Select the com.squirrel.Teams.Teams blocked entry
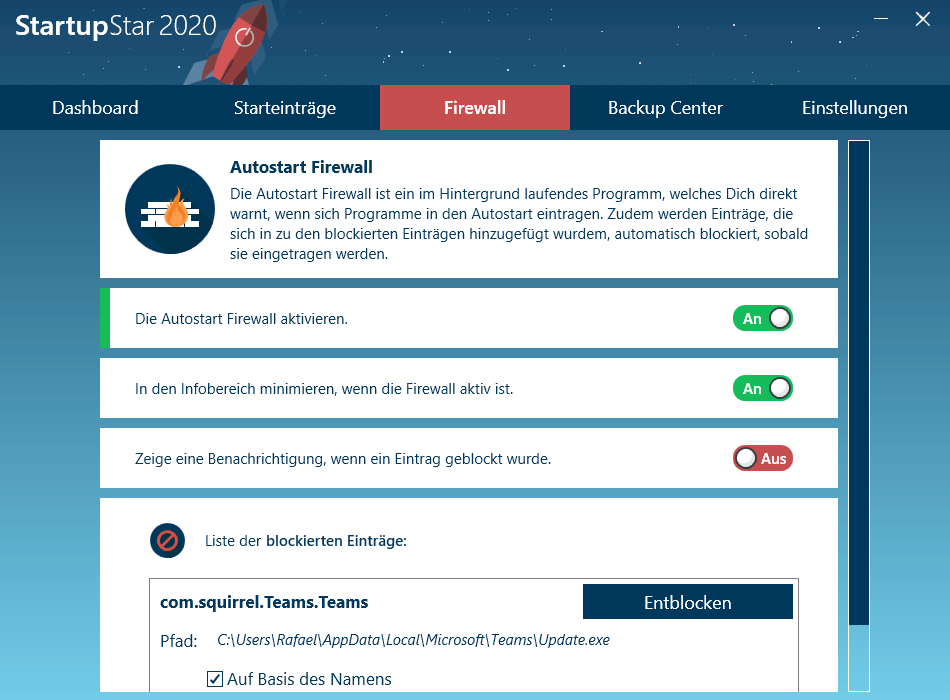The image size is (950, 700). (x=264, y=602)
